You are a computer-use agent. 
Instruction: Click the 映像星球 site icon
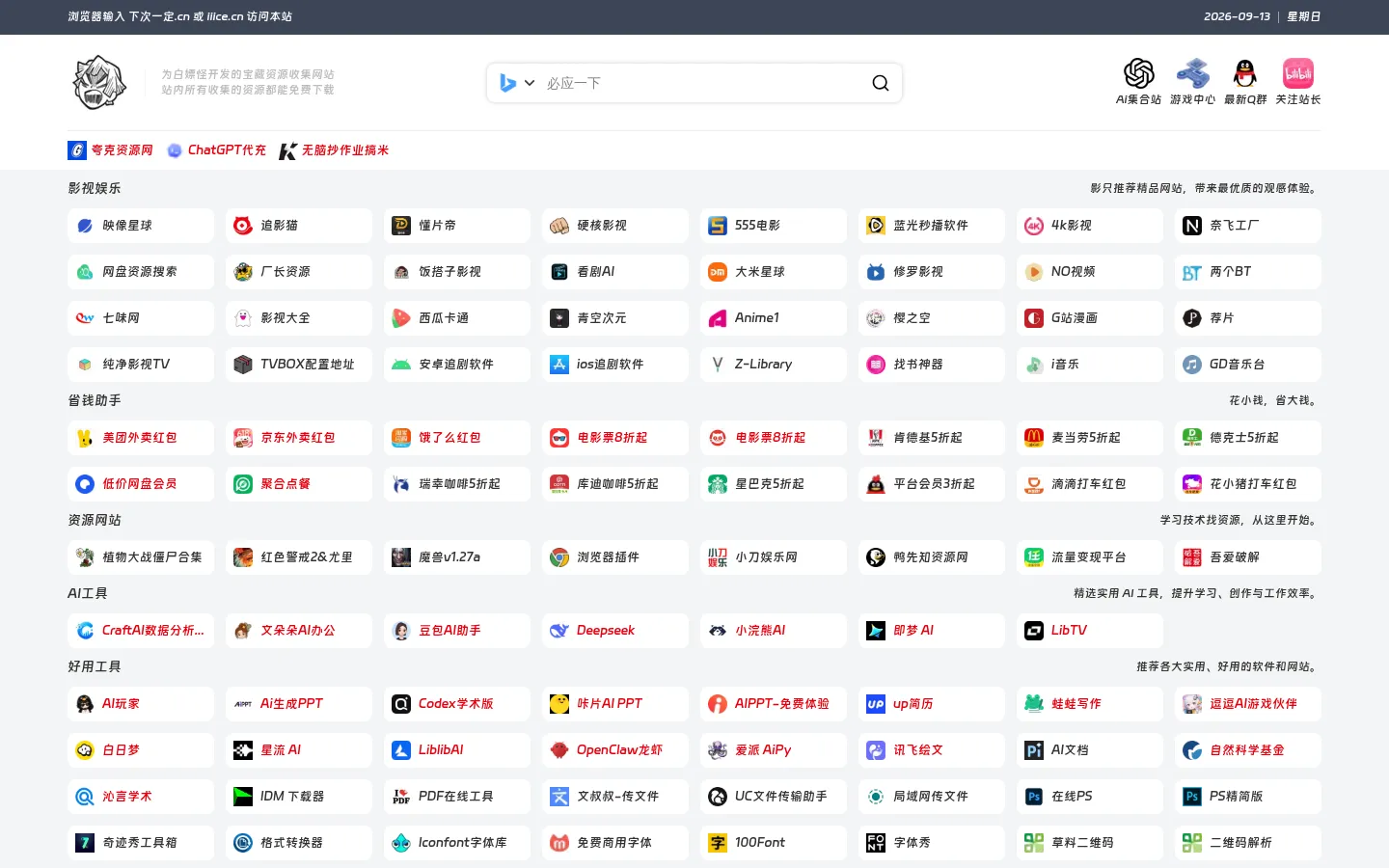[85, 226]
